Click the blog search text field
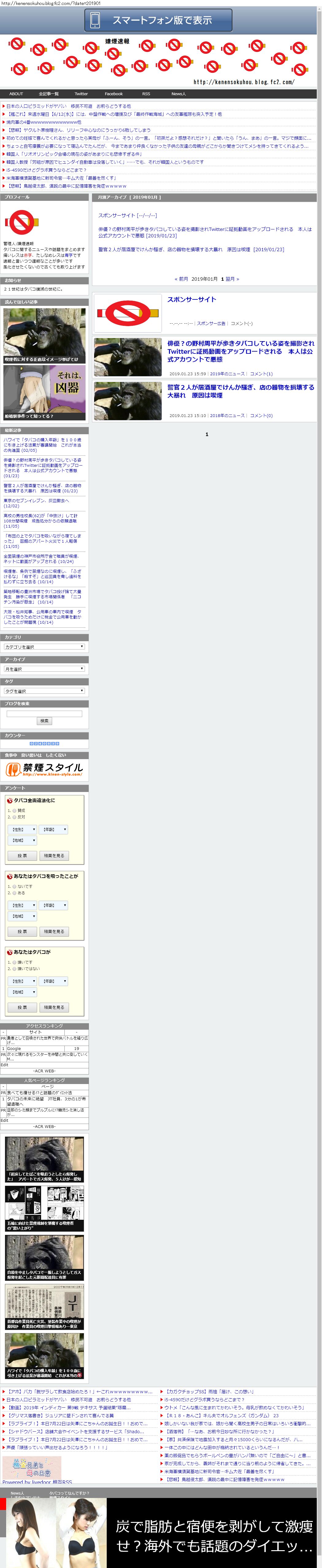The width and height of the screenshot is (322, 1568). (44, 713)
